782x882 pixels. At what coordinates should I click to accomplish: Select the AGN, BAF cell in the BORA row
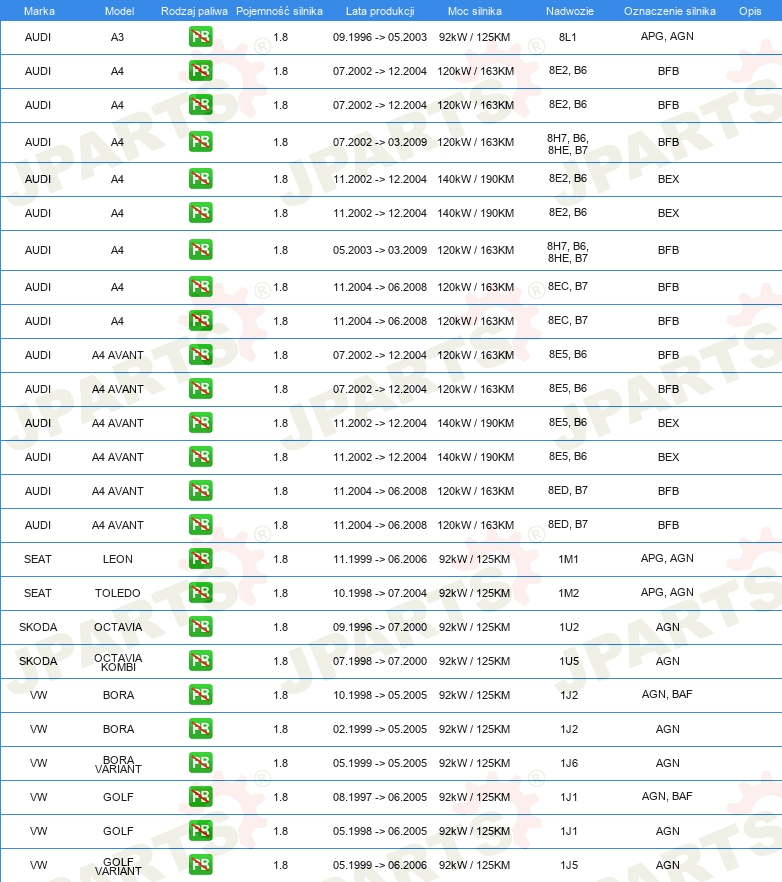click(x=667, y=694)
